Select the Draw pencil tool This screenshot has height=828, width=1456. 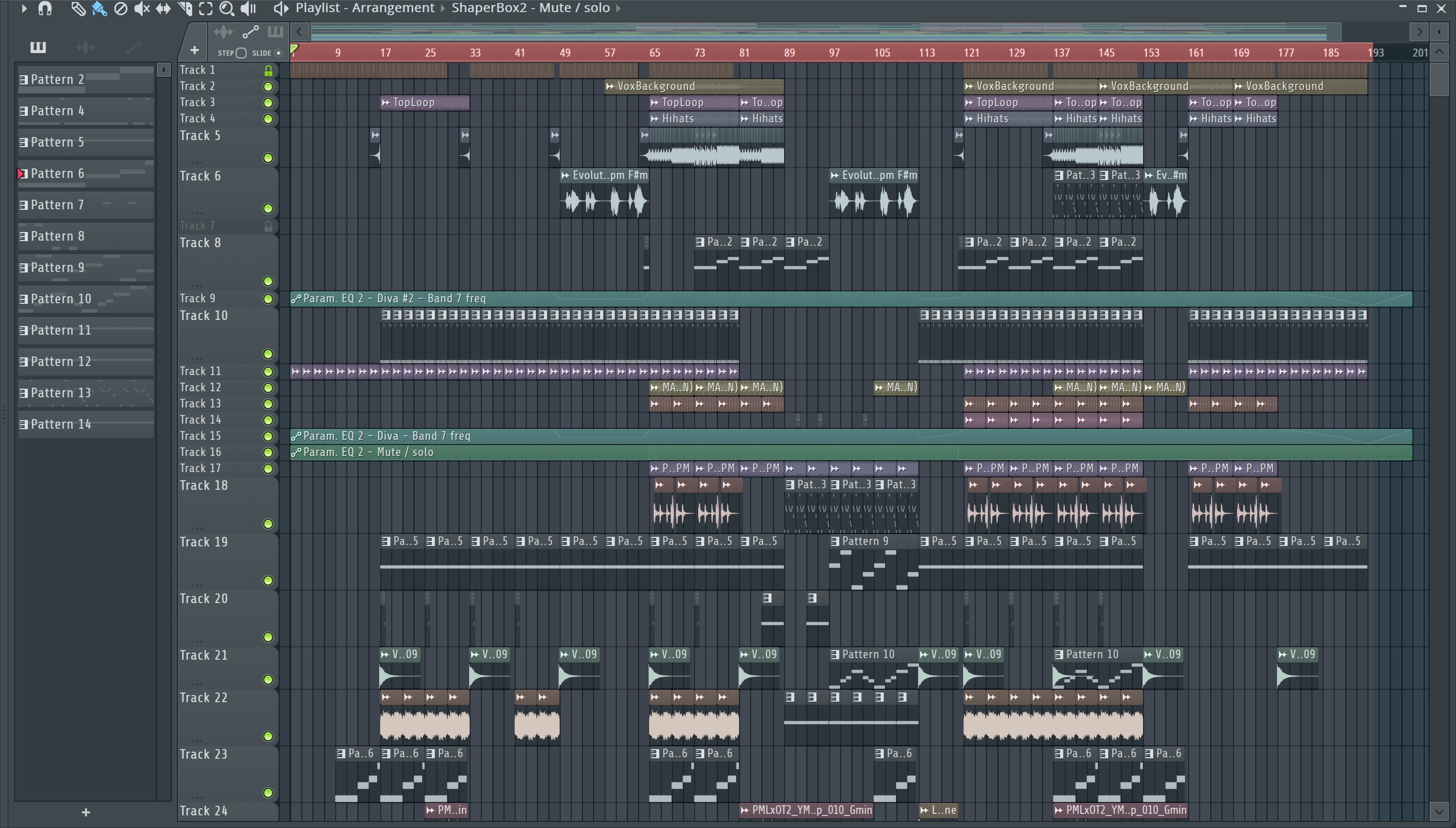pos(78,8)
